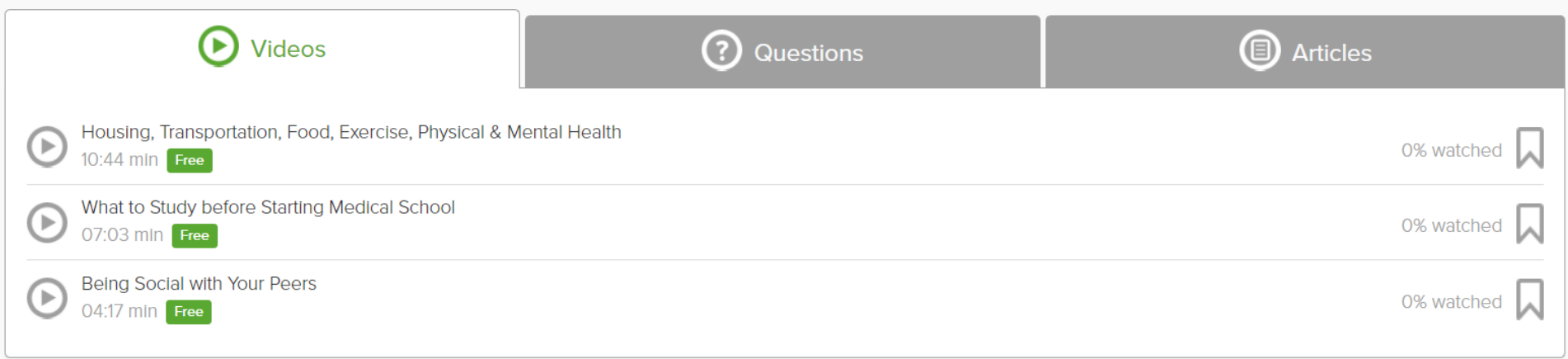Open Housing, Transportation, Food, Exercise title link
This screenshot has width=1568, height=359.
351,132
